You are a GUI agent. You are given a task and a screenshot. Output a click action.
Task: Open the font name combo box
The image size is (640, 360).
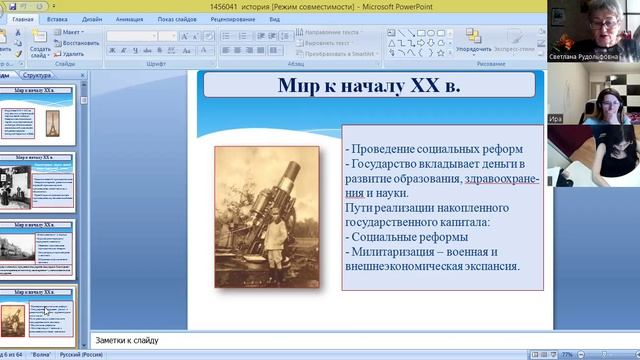(132, 36)
